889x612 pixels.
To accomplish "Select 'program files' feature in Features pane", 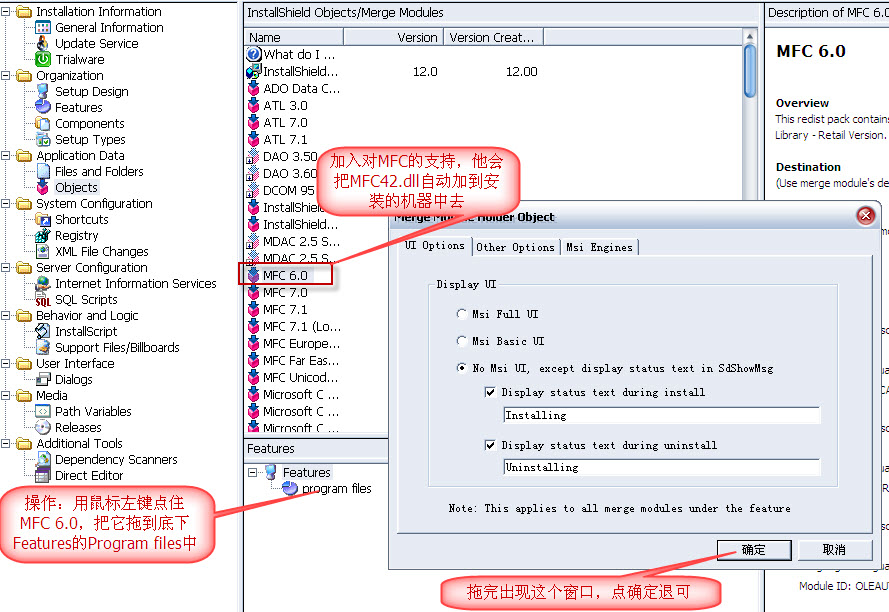I will point(336,488).
